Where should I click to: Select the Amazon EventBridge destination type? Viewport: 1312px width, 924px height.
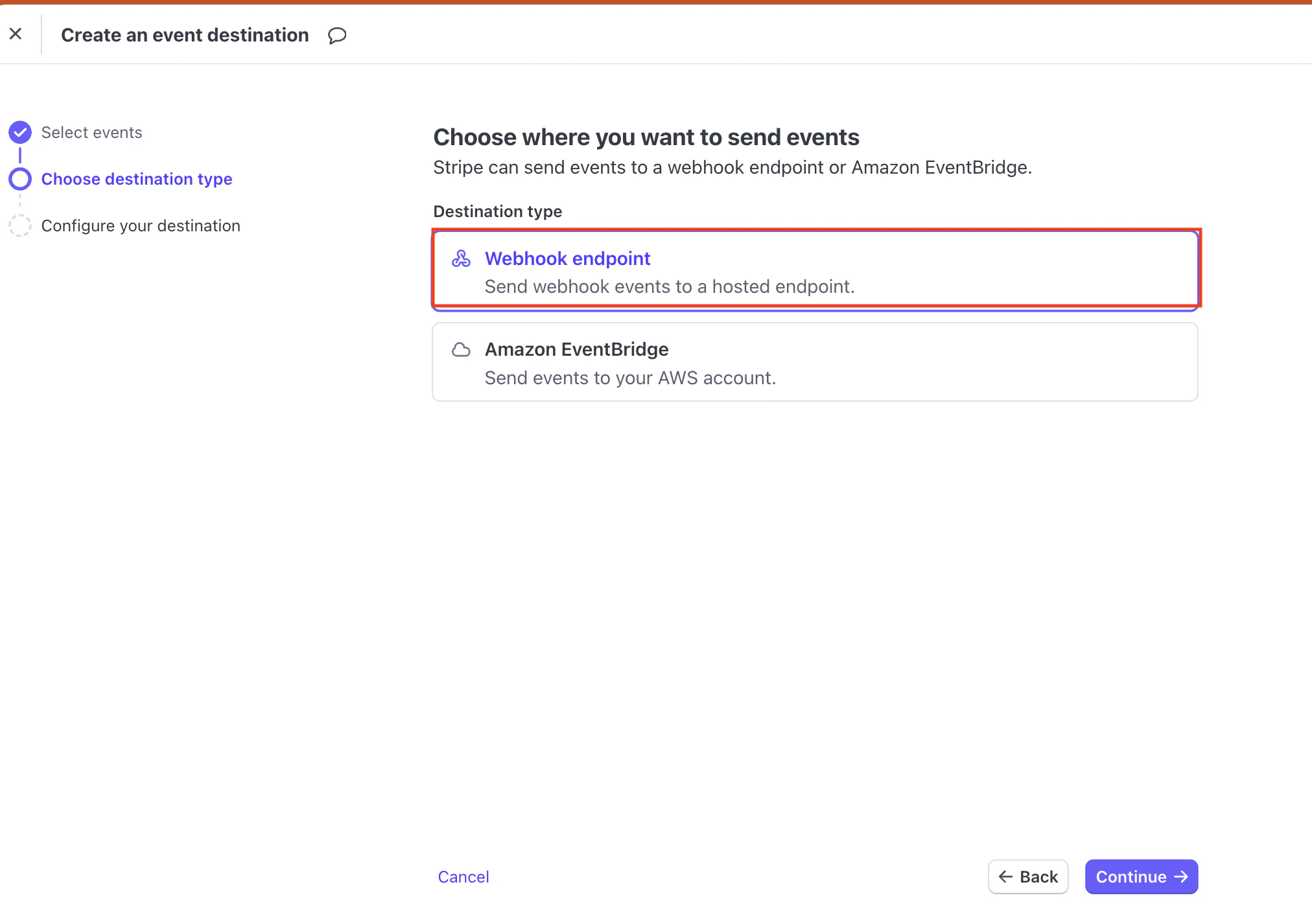click(815, 362)
